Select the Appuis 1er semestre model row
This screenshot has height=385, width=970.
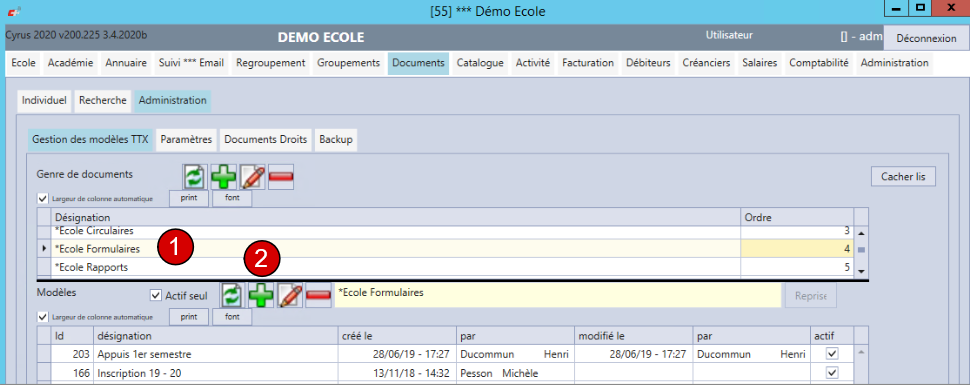[445, 354]
